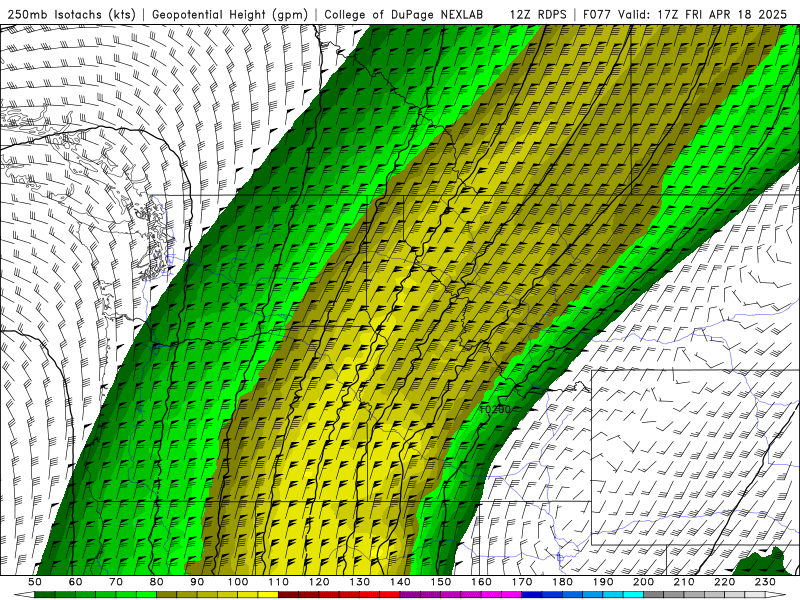The image size is (800, 600).
Task: Click the legend value 200
Action: pyautogui.click(x=644, y=582)
